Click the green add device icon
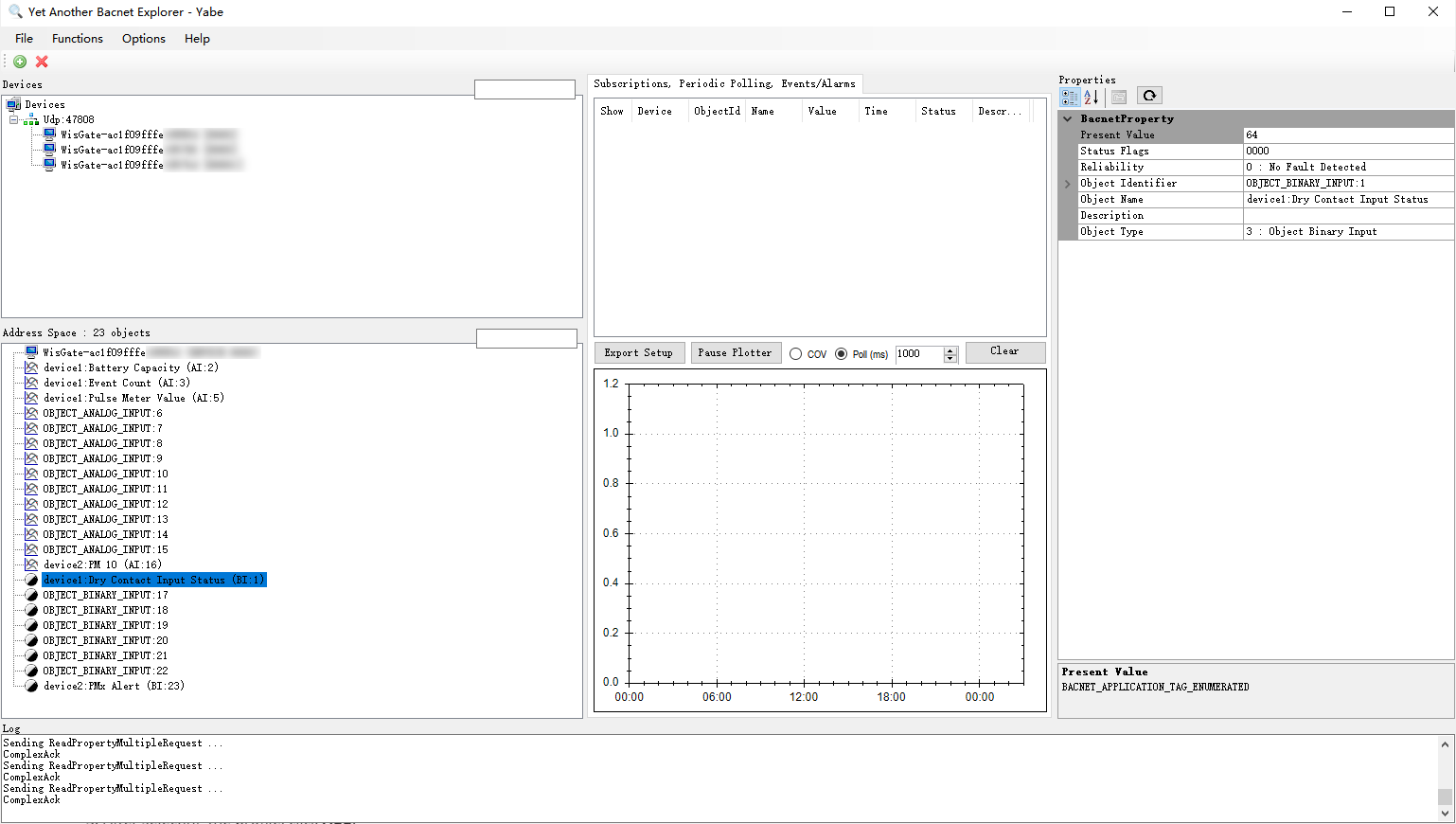Viewport: 1456px width, 824px height. [x=19, y=61]
